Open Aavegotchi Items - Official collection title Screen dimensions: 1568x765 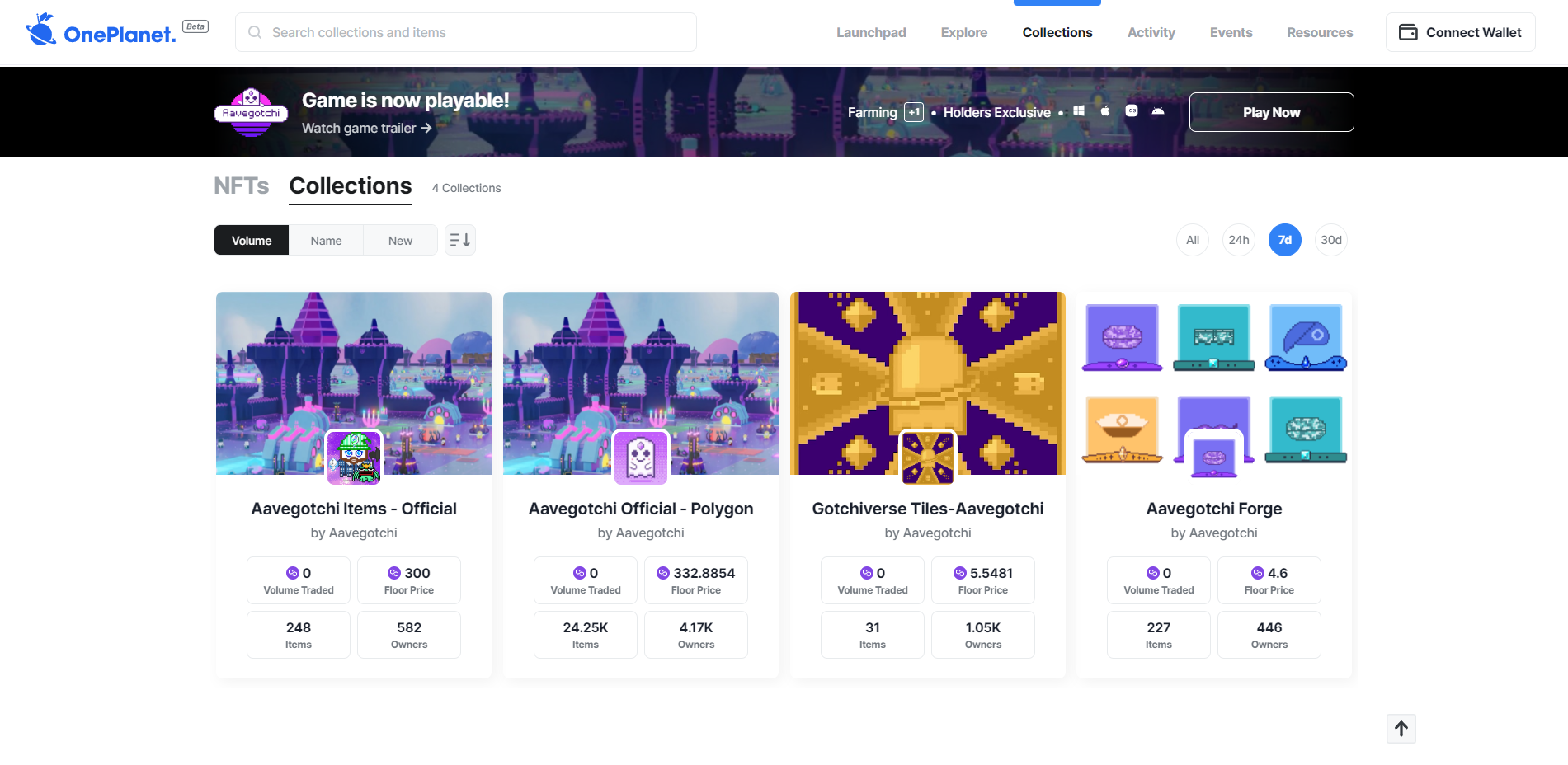(x=354, y=509)
